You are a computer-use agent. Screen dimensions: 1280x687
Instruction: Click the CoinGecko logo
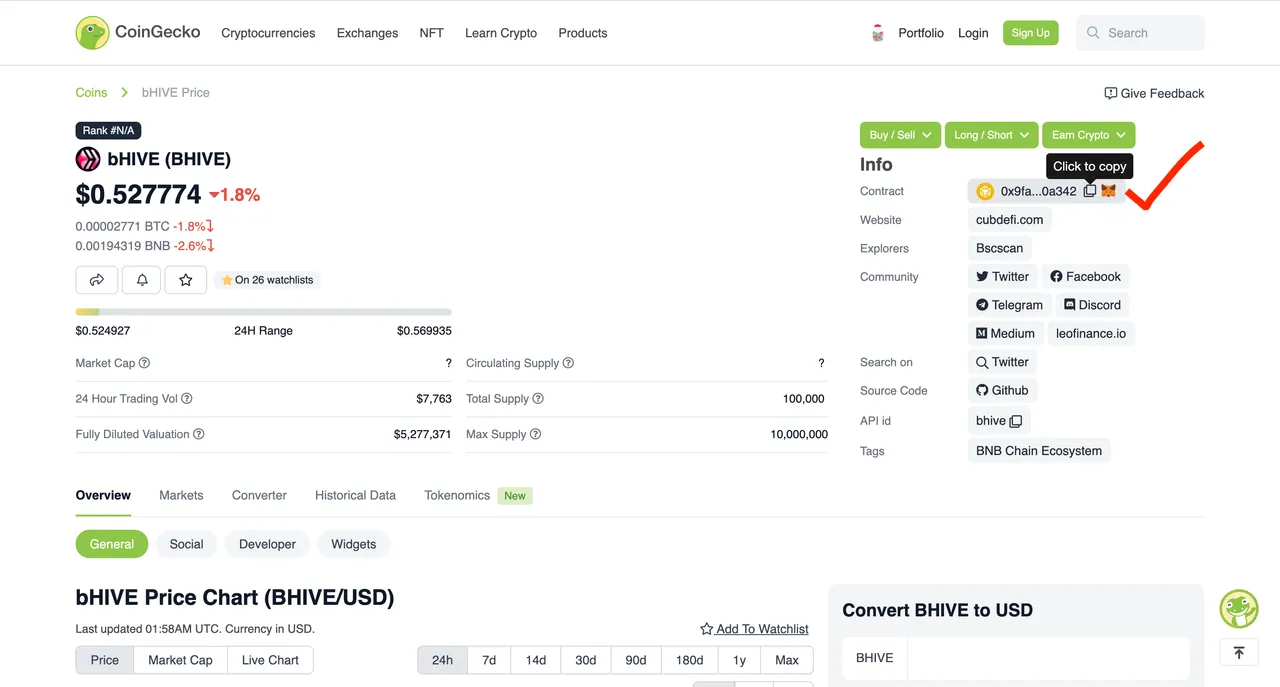click(139, 33)
